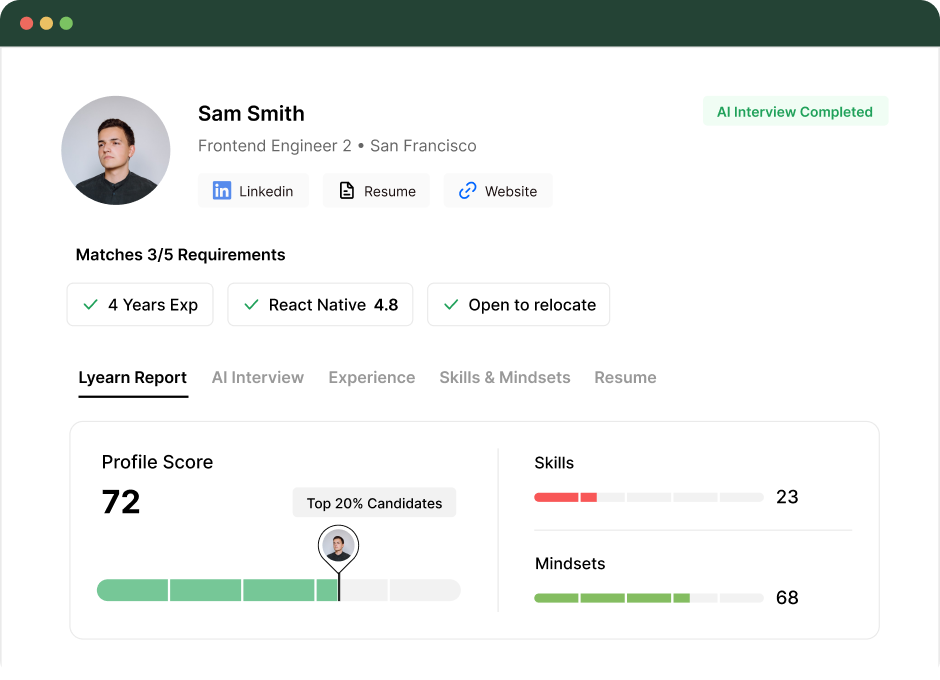940x680 pixels.
Task: Click the React Native 4.8 requirement chip
Action: coord(320,305)
